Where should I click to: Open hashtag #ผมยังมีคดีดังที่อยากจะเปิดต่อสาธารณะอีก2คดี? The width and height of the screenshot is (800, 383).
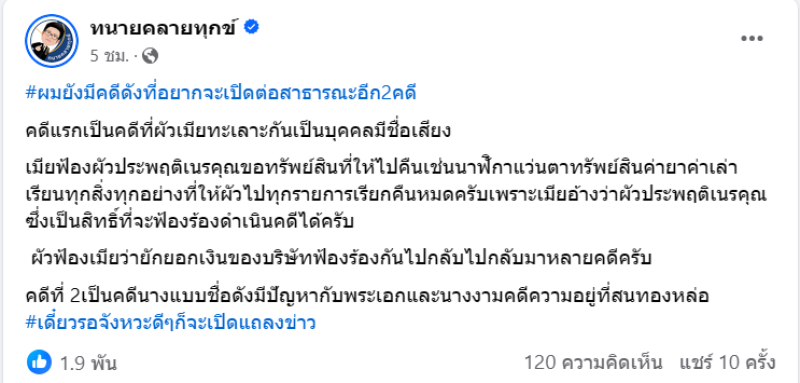[x=221, y=94]
